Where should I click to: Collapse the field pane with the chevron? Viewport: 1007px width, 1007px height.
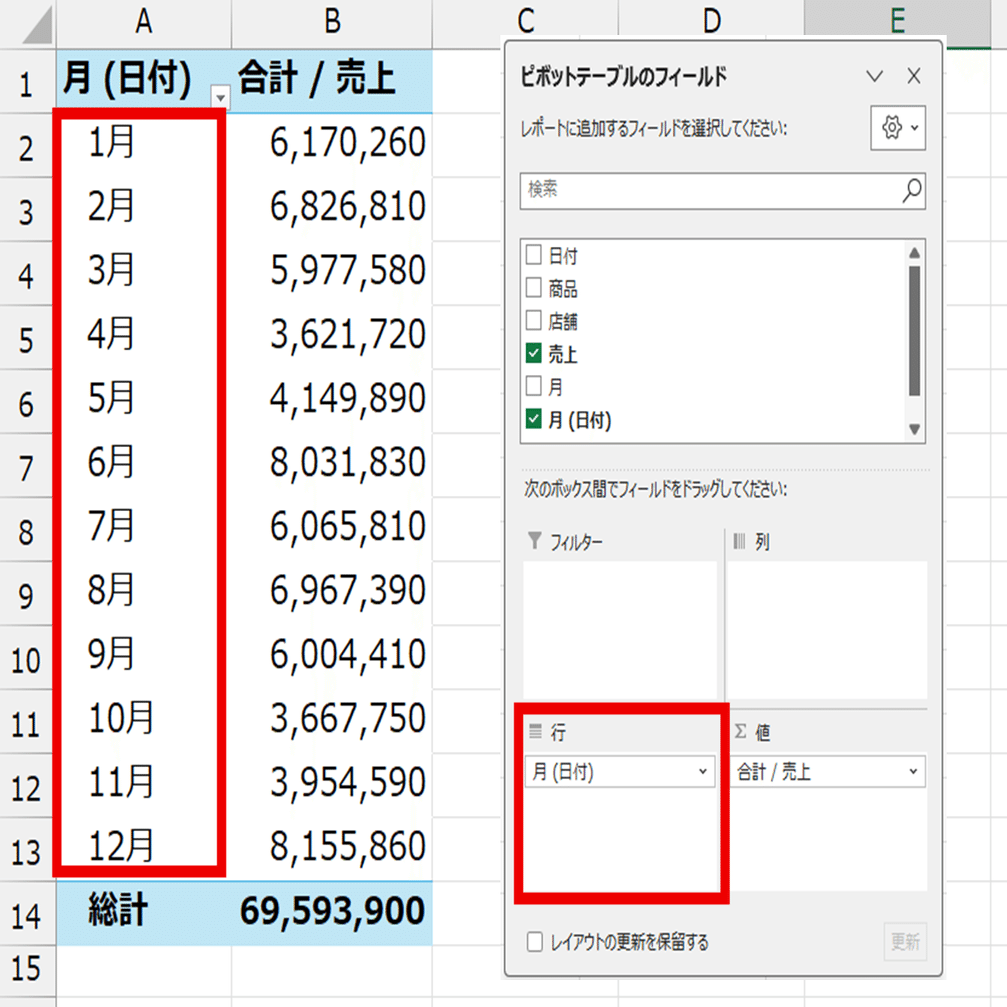(x=875, y=76)
